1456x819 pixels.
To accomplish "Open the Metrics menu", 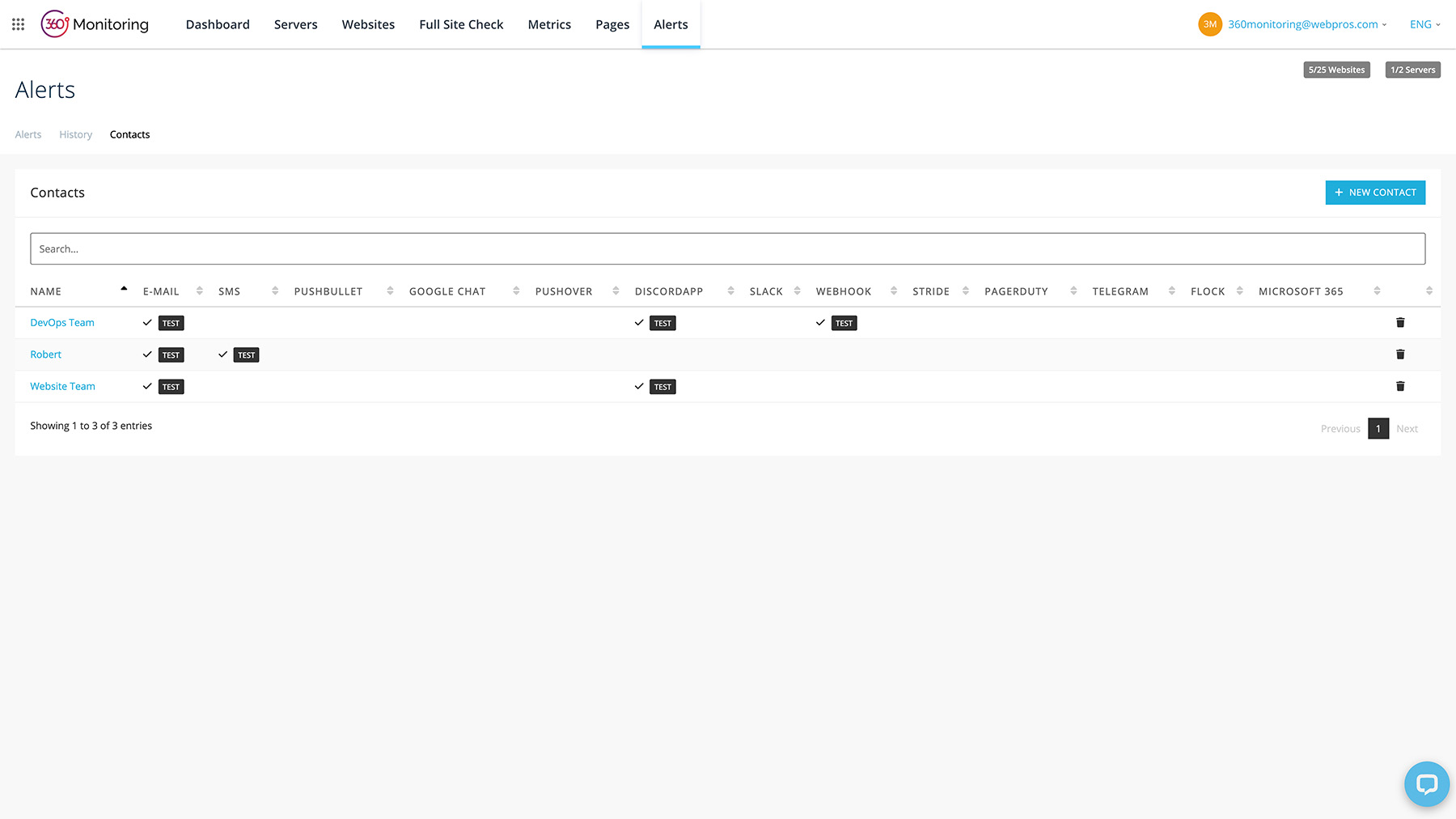I will click(549, 24).
